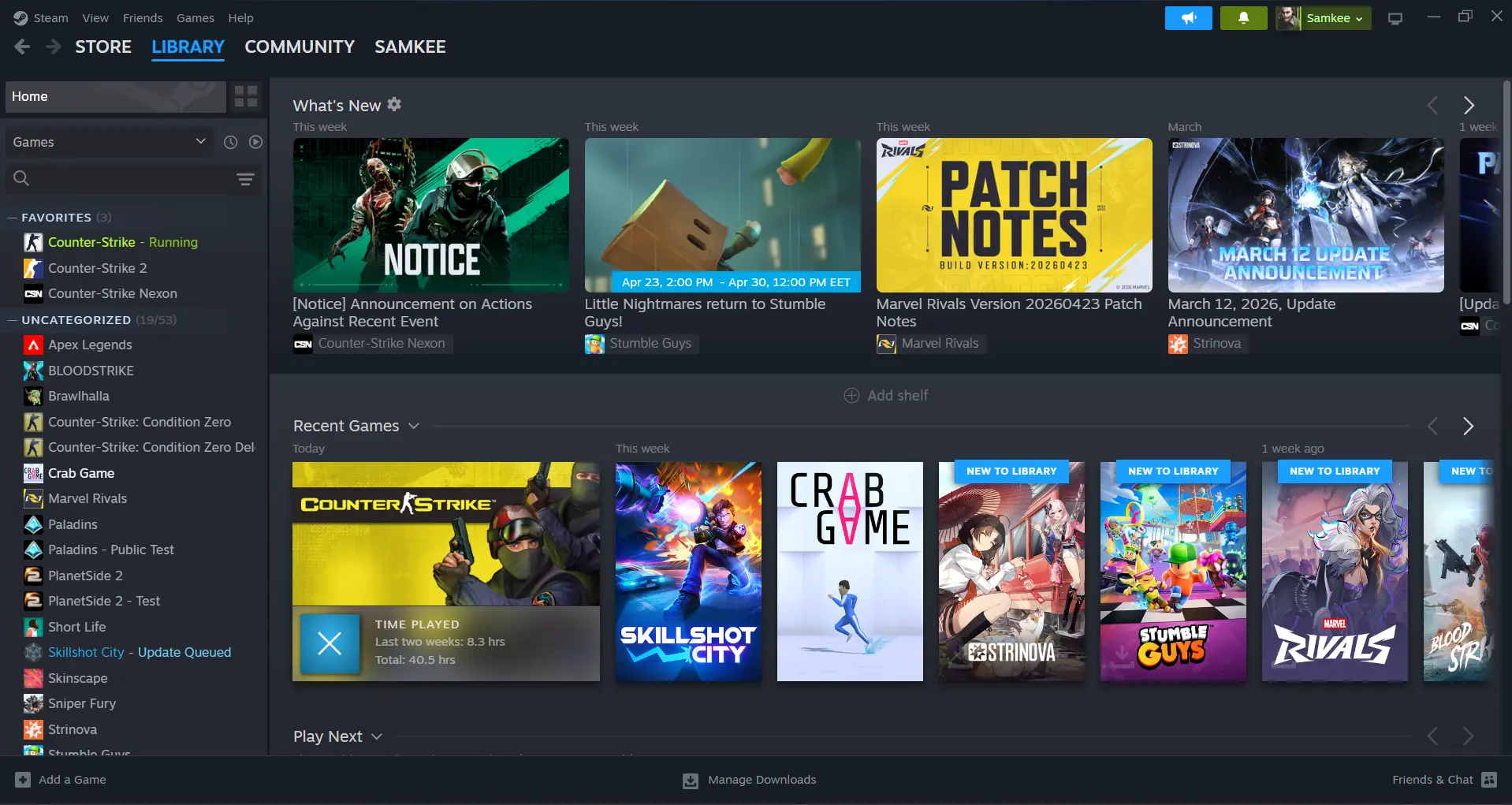Viewport: 1512px width, 805px height.
Task: Collapse the FAVORITES category
Action: pos(12,218)
